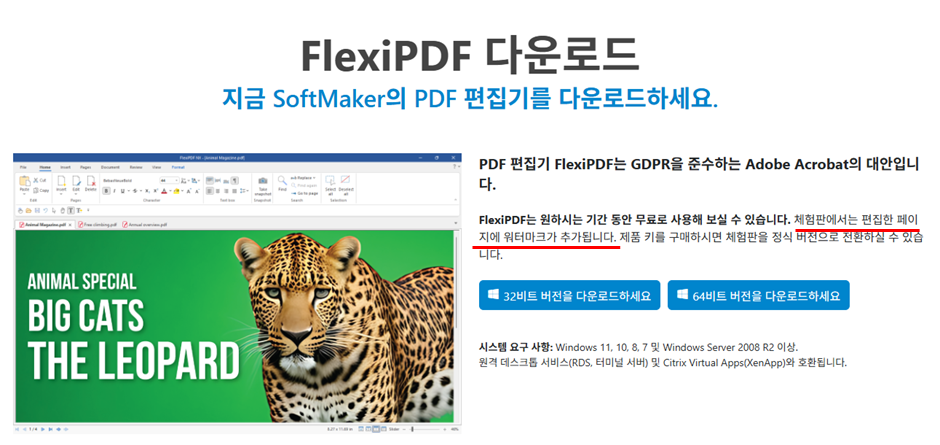Open the File tab in the FlexiPDF screenshot
This screenshot has width=940, height=445.
[x=23, y=167]
